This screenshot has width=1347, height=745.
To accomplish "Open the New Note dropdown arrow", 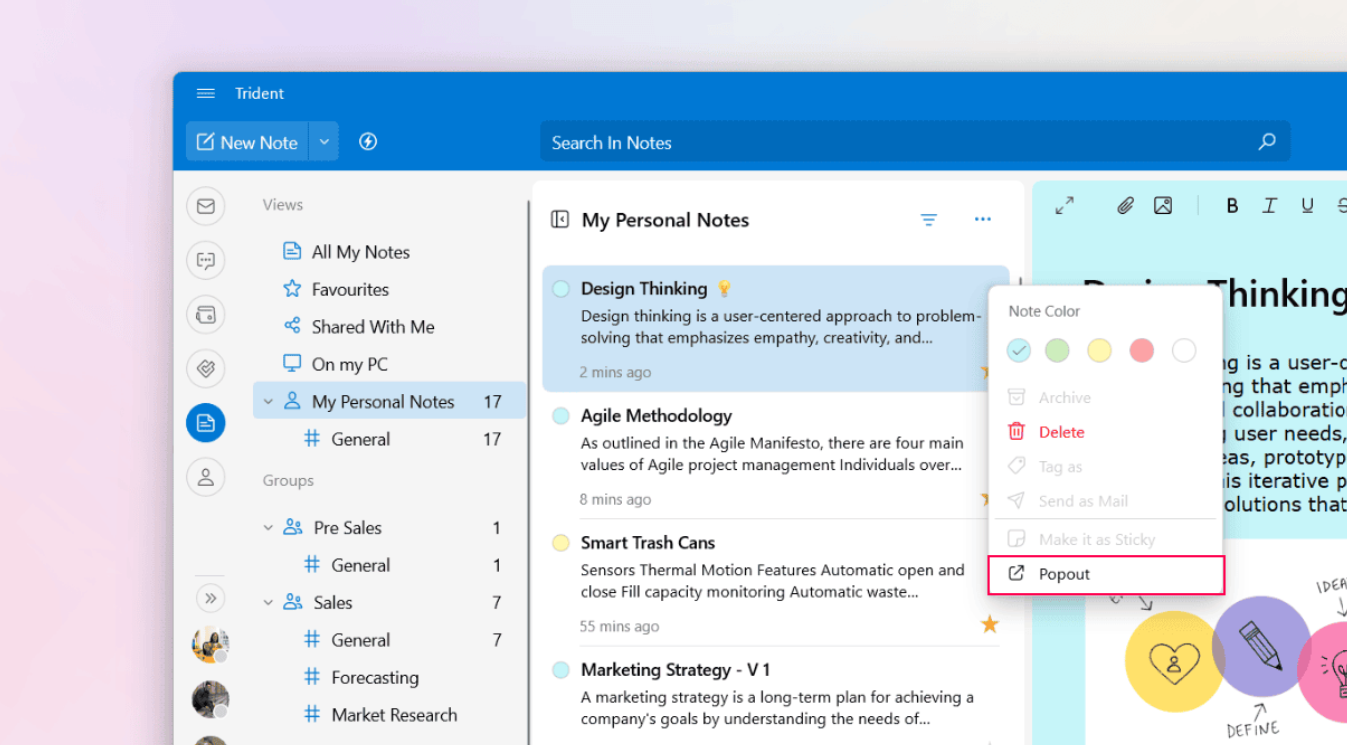I will tap(324, 142).
